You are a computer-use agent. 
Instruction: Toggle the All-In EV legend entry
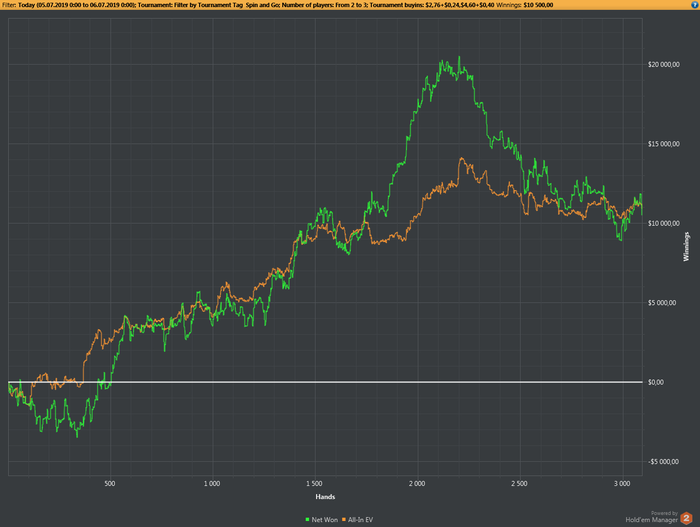(x=358, y=519)
